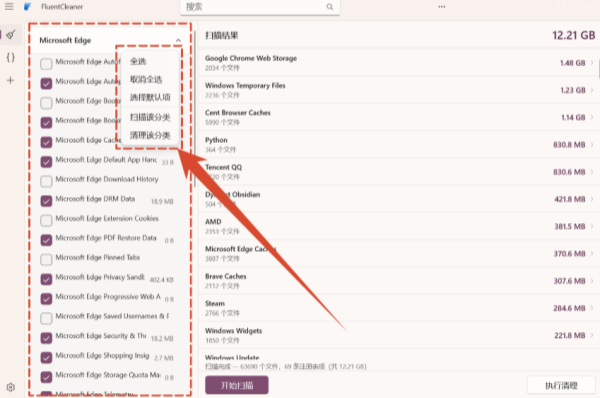Check Microsoft Edge Saved Usernames checkbox
This screenshot has width=600, height=398.
click(46, 318)
